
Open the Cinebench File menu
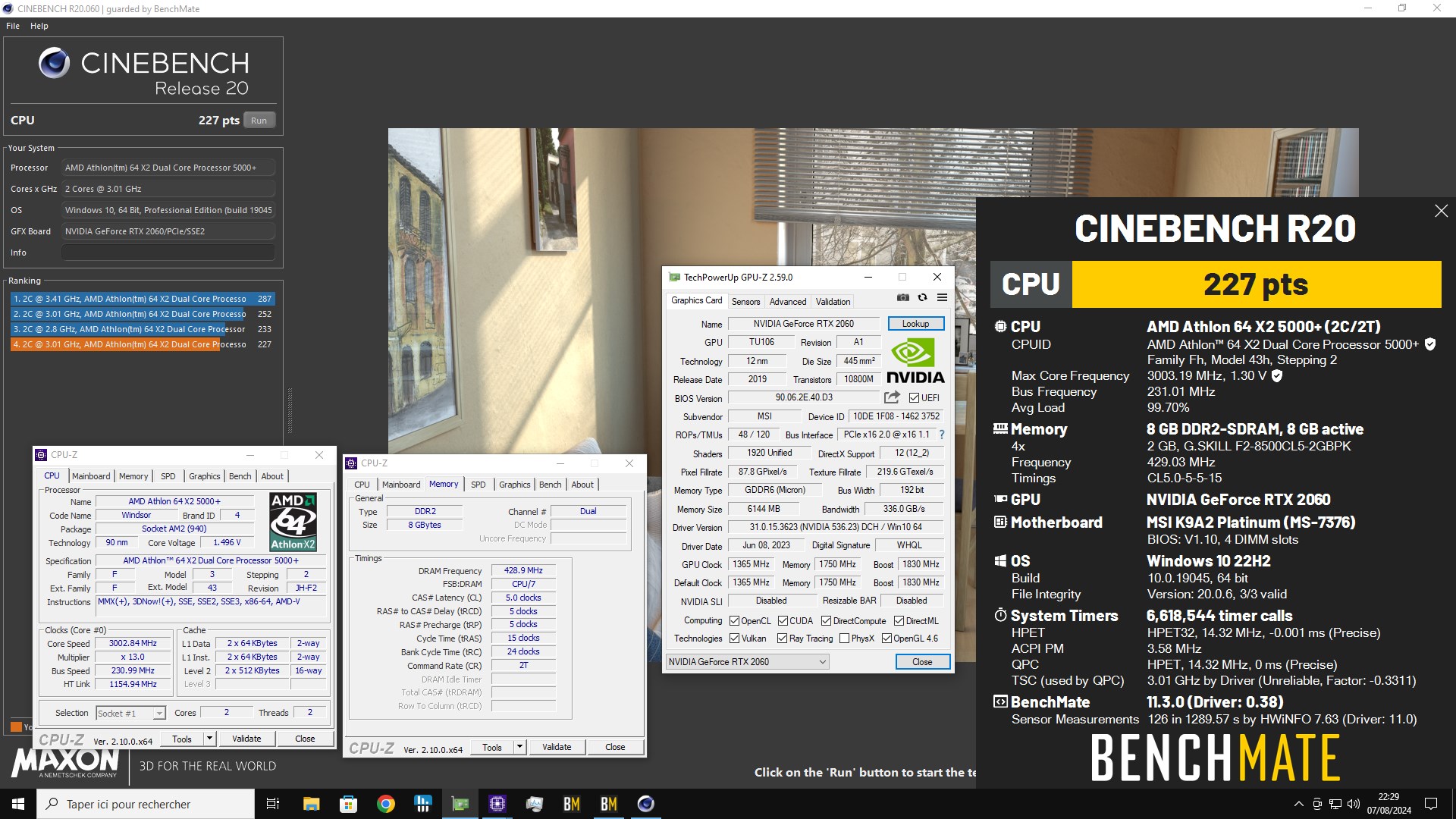click(13, 26)
